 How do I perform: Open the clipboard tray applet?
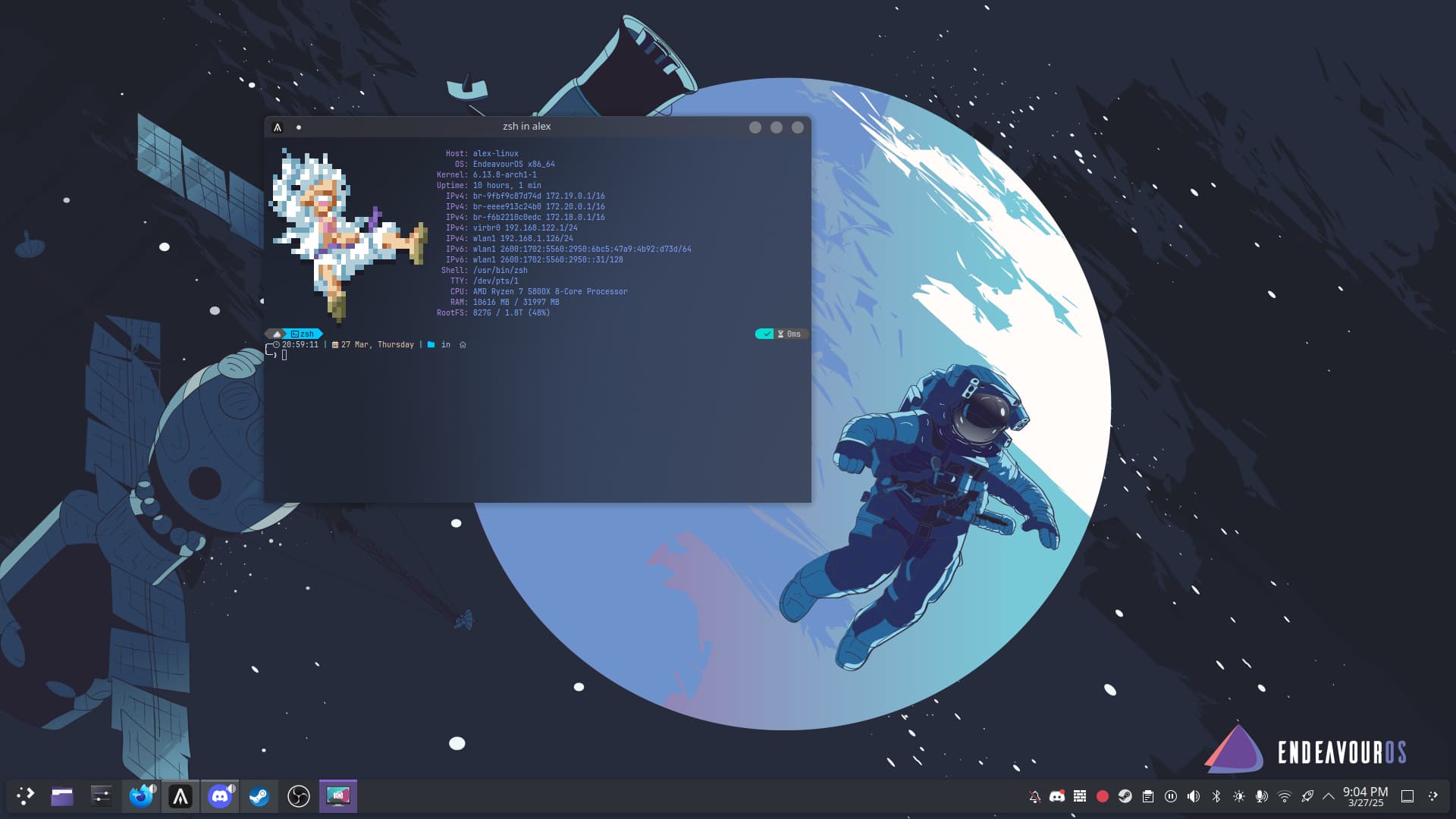1148,796
